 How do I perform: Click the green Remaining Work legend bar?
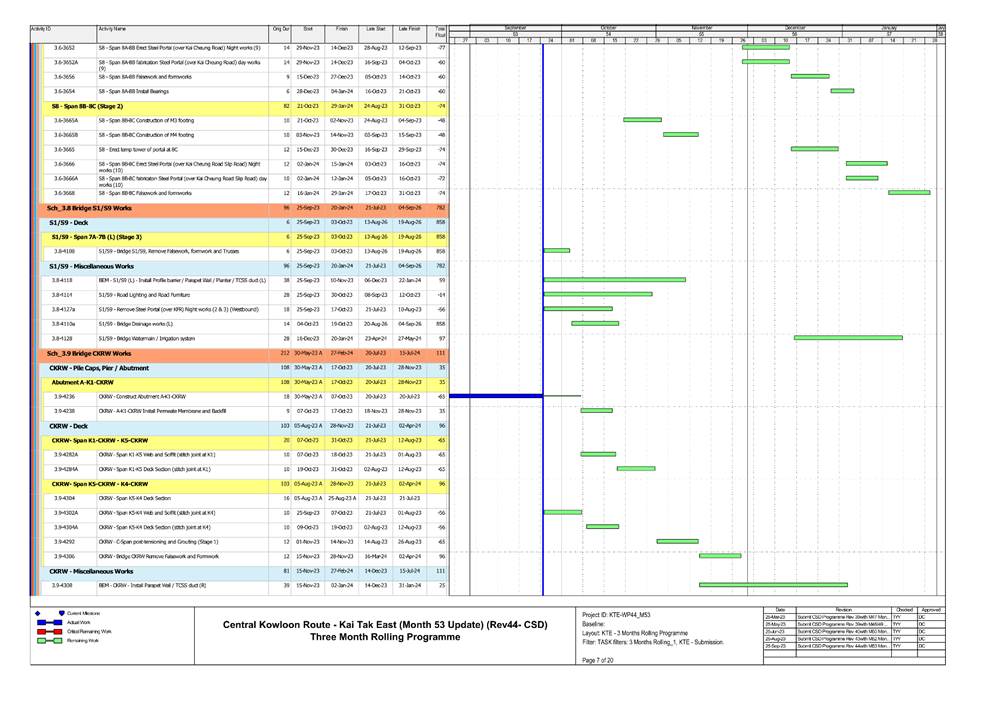coord(45,642)
